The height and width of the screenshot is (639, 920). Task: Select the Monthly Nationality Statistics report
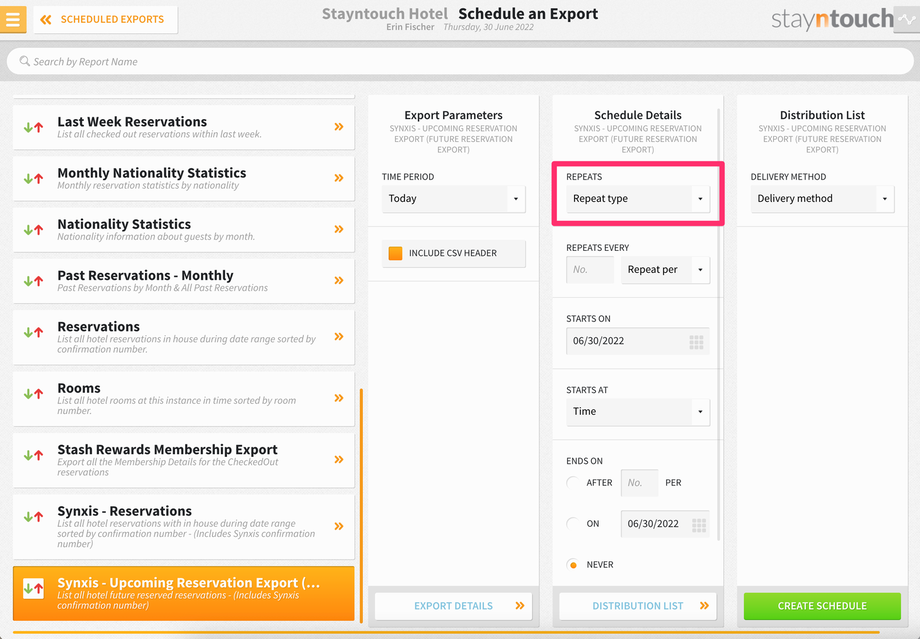(x=184, y=178)
